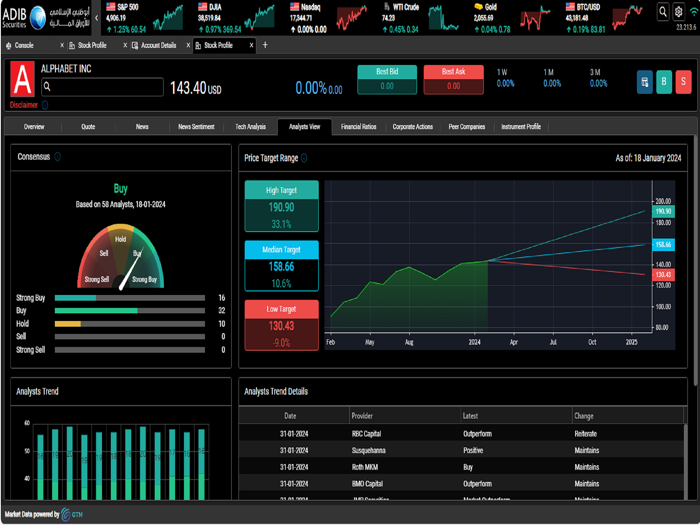Select the Analysts View tab
The image size is (700, 525).
[x=304, y=127]
